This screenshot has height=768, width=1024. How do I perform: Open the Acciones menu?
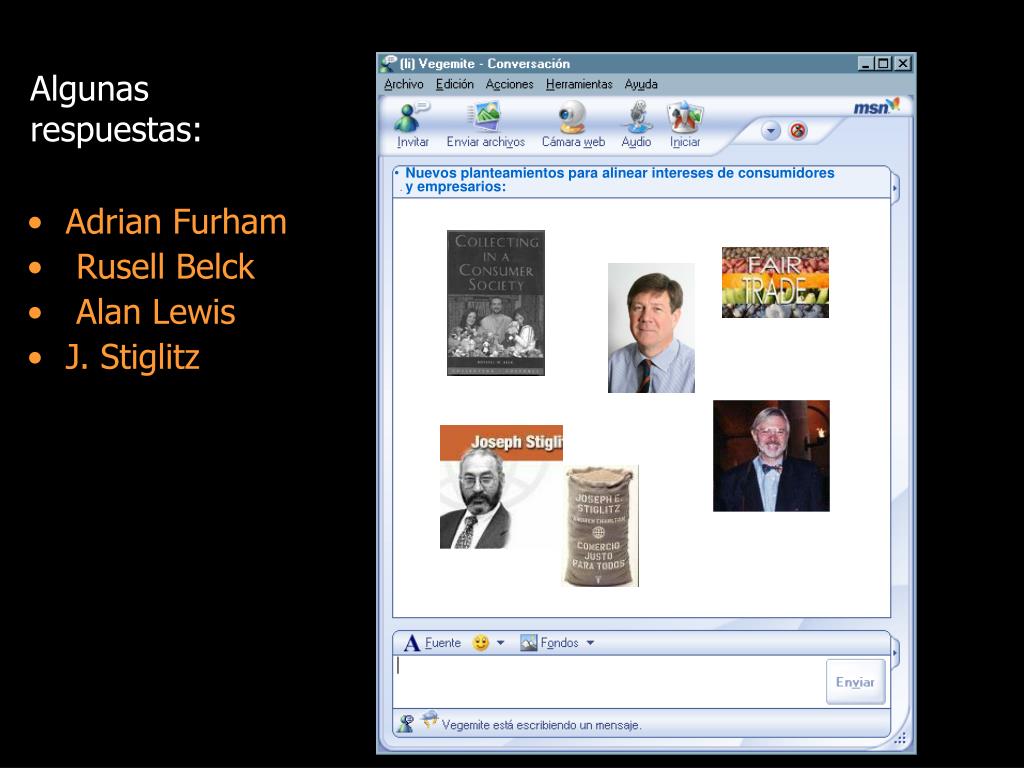point(509,84)
